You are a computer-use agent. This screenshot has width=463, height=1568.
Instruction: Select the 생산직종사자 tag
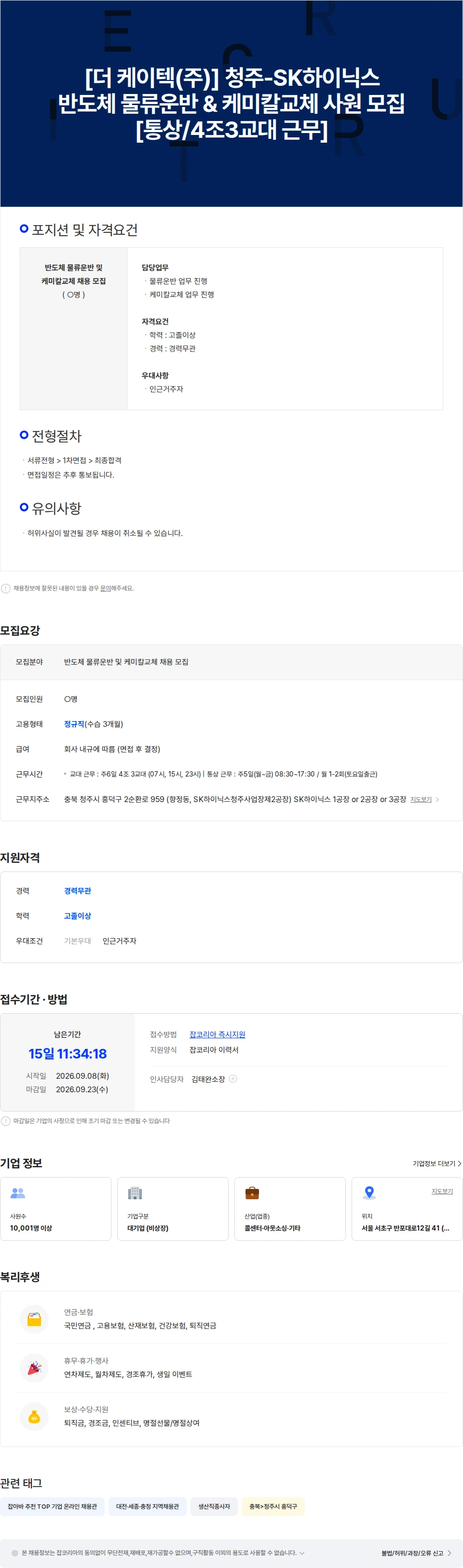214,1506
